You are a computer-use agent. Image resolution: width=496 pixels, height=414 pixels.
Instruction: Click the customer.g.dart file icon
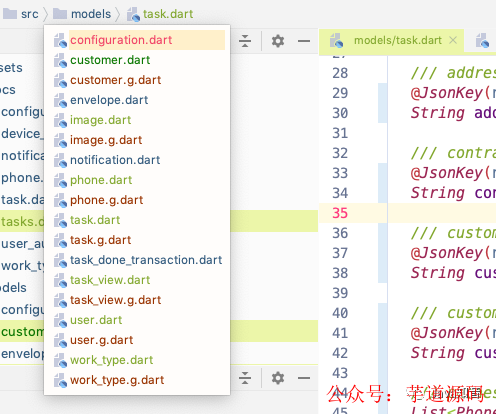[60, 80]
